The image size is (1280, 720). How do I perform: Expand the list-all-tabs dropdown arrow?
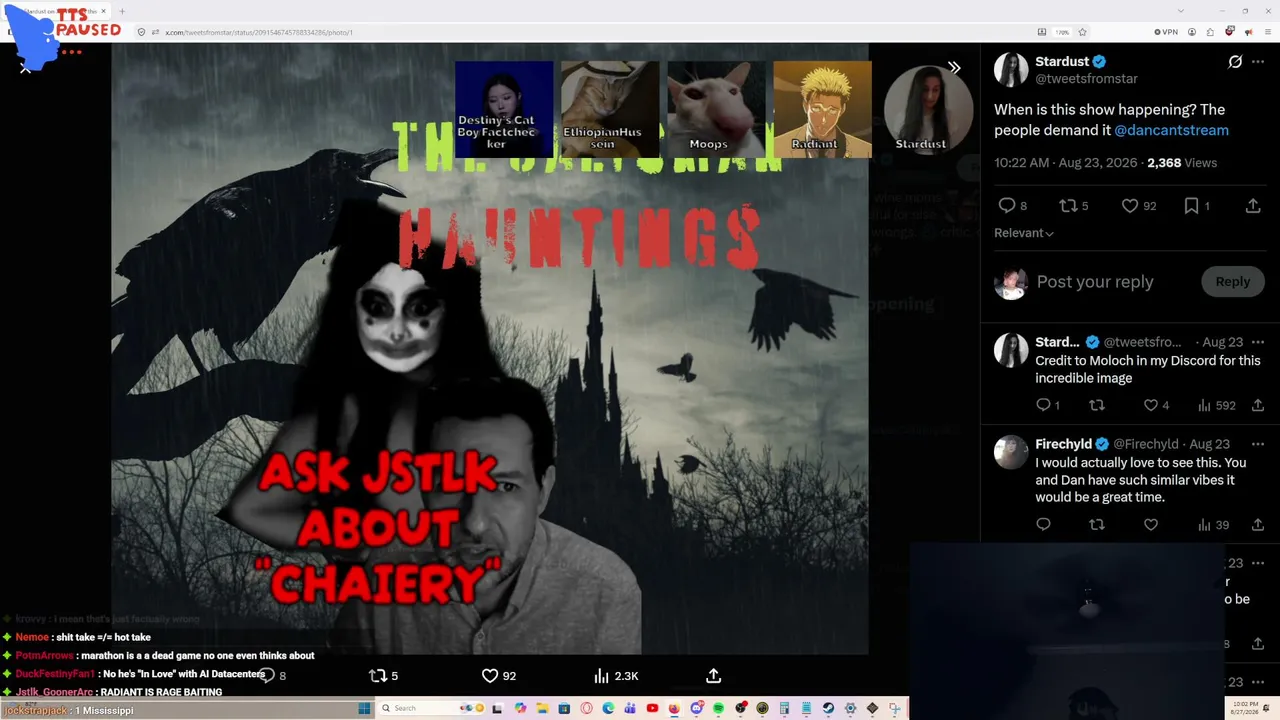click(x=1182, y=12)
